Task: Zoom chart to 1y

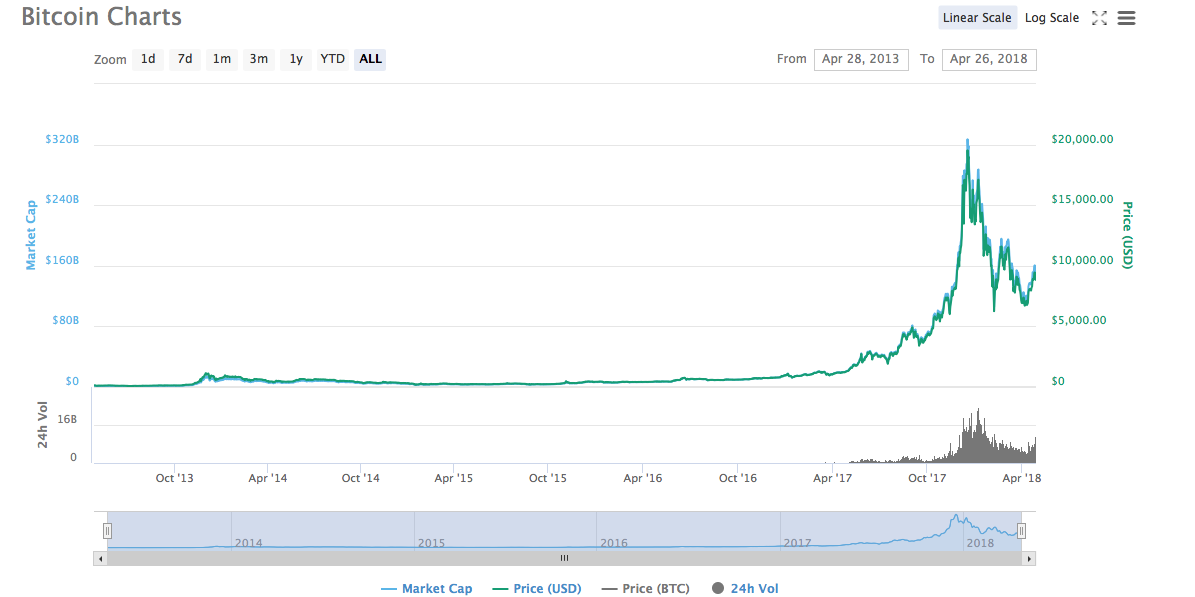Action: (296, 59)
